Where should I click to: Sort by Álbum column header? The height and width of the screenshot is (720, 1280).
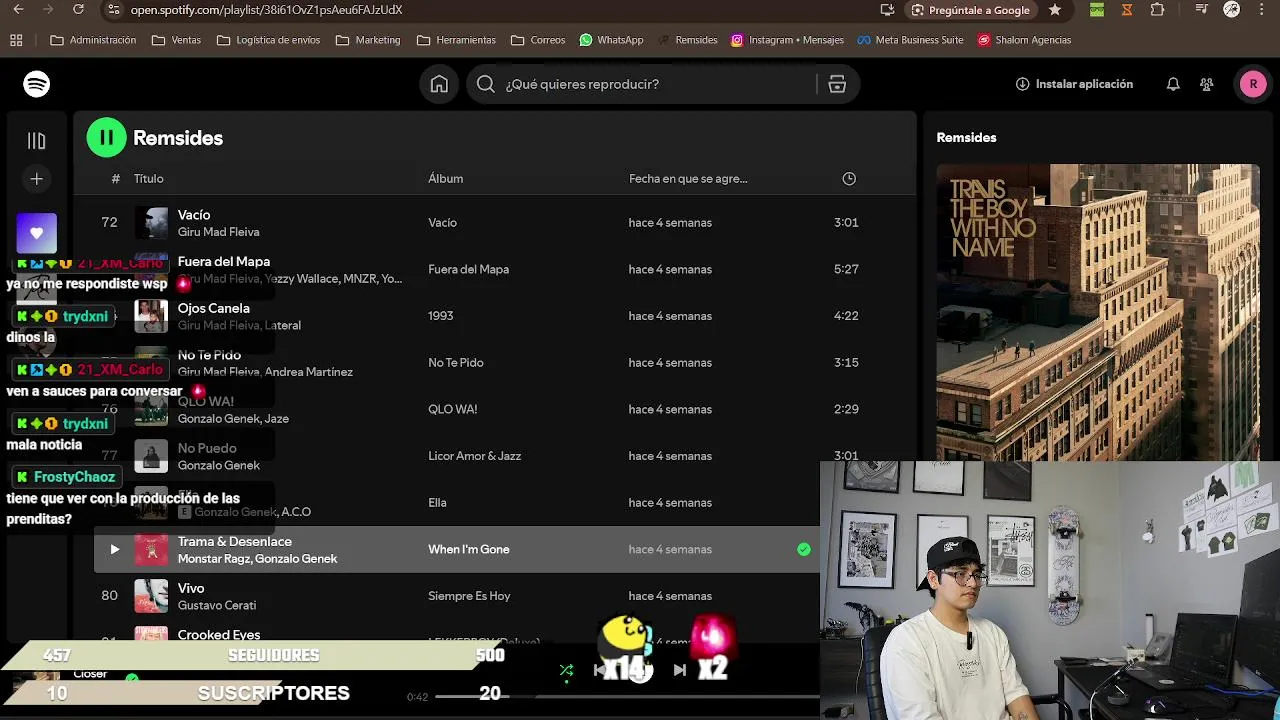(x=445, y=179)
